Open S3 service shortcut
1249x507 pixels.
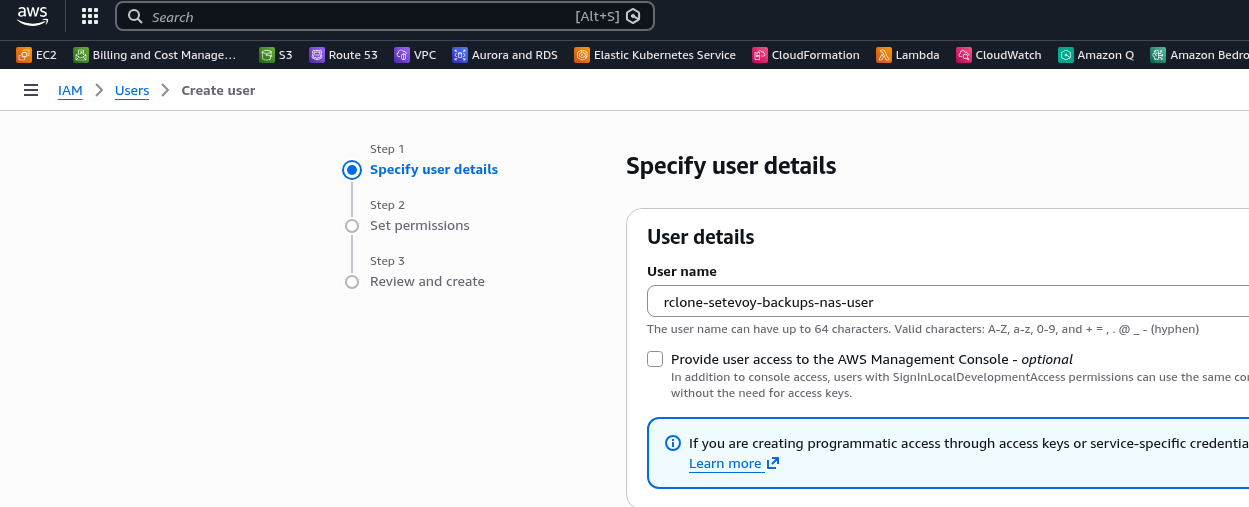(276, 55)
